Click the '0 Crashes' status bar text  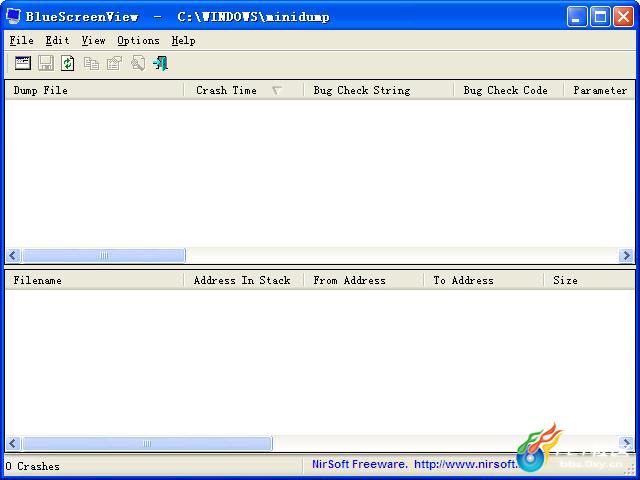[33, 466]
